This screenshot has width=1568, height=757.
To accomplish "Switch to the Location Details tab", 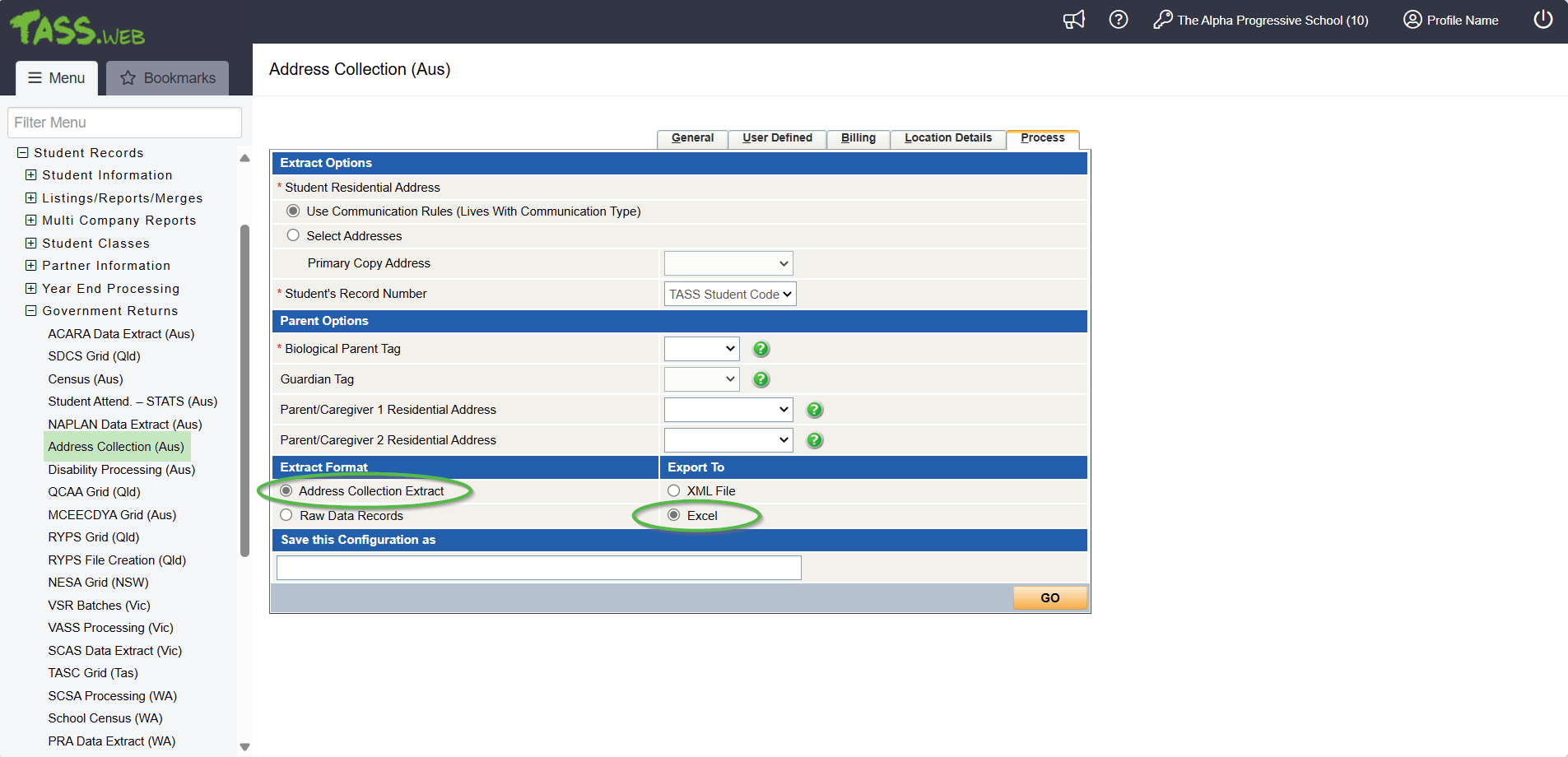I will pos(947,138).
